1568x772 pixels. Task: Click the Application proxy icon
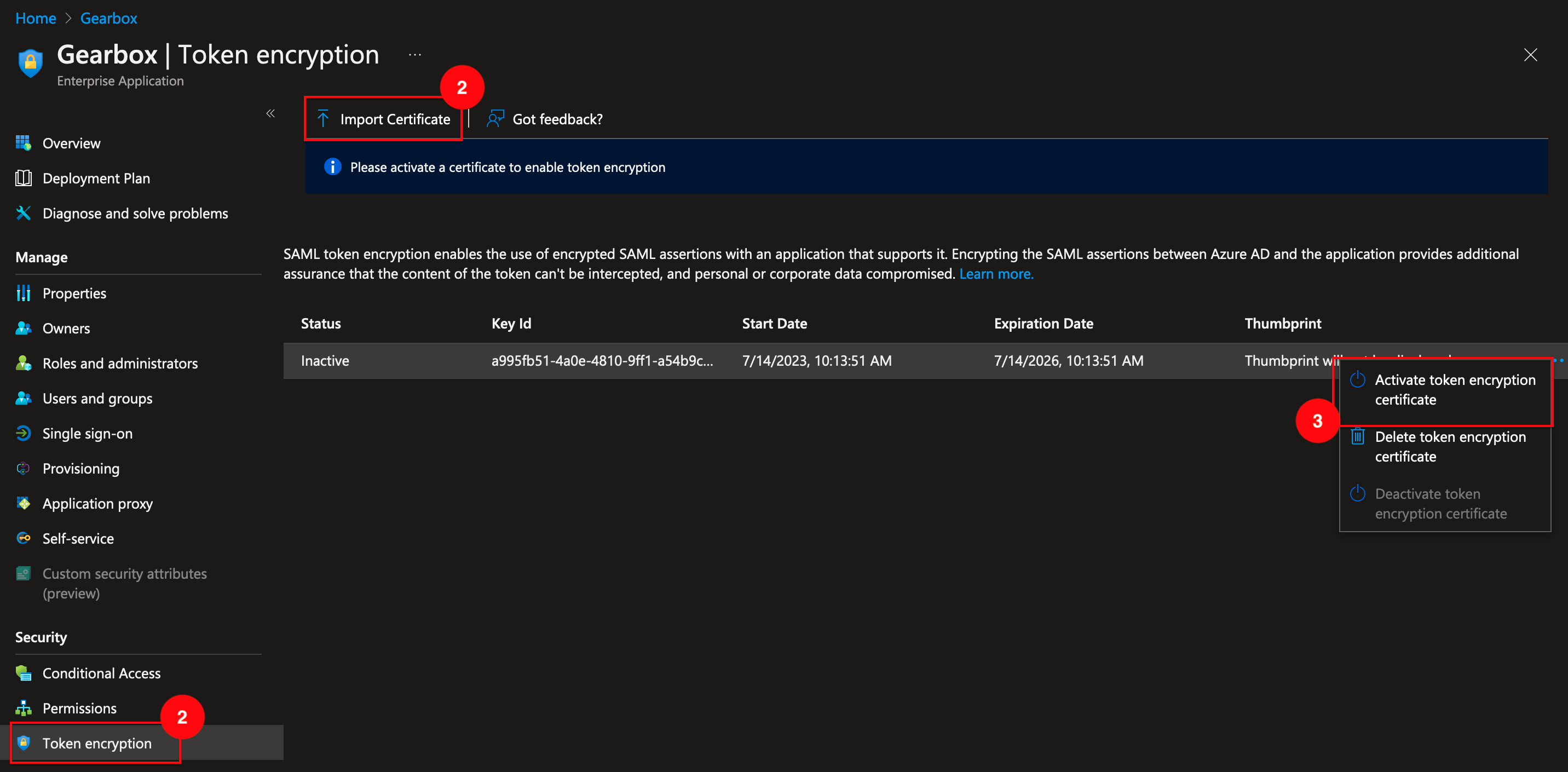[x=23, y=503]
